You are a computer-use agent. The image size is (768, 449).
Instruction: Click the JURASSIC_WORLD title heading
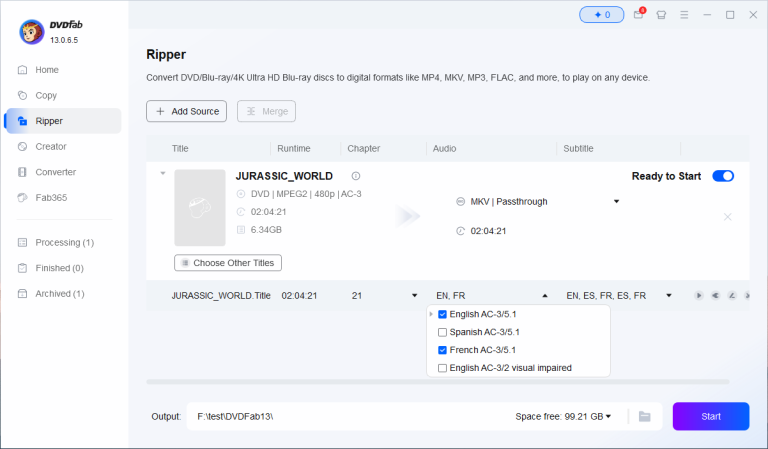pos(284,176)
